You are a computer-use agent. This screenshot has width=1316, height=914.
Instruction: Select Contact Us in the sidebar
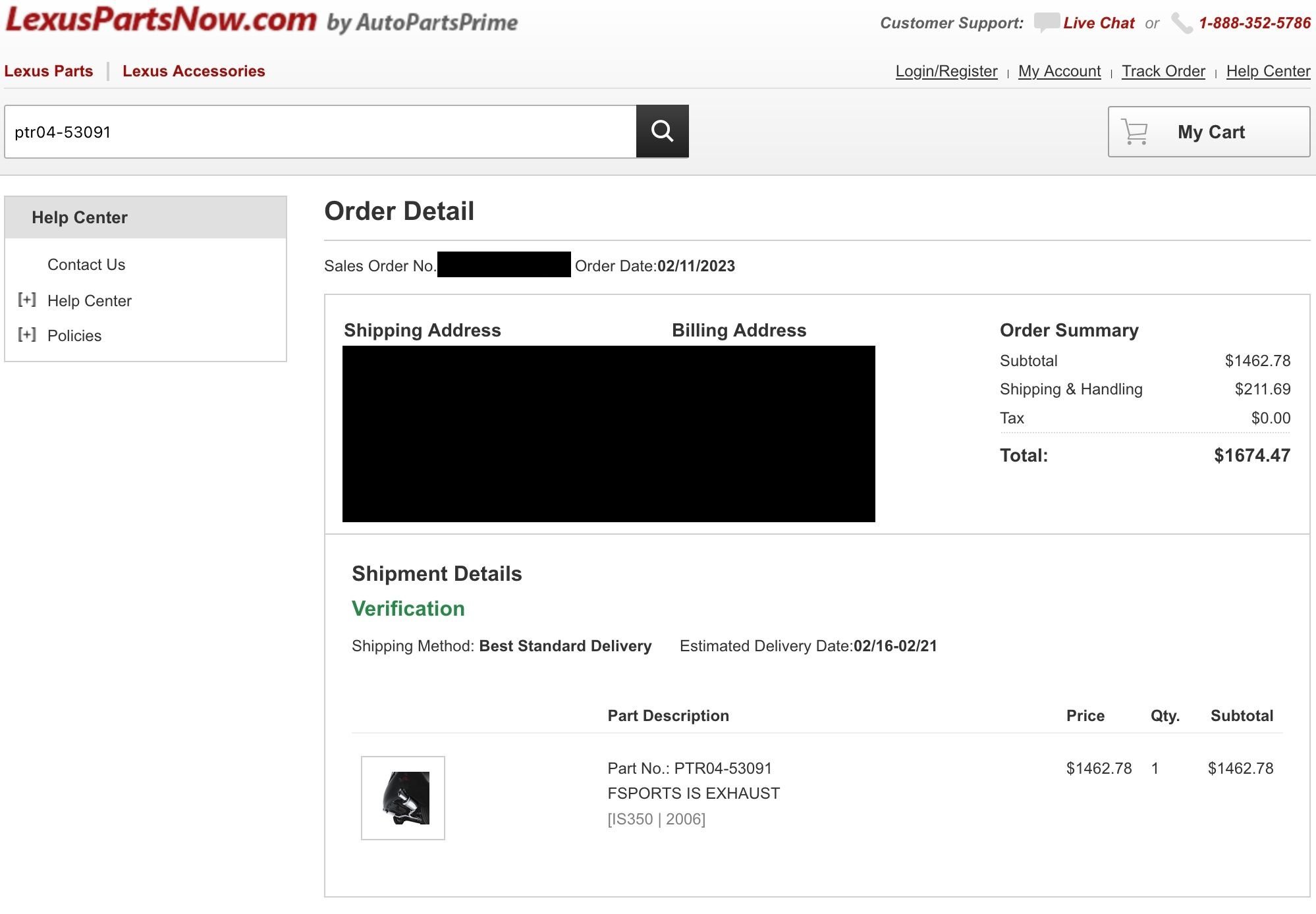click(x=86, y=265)
